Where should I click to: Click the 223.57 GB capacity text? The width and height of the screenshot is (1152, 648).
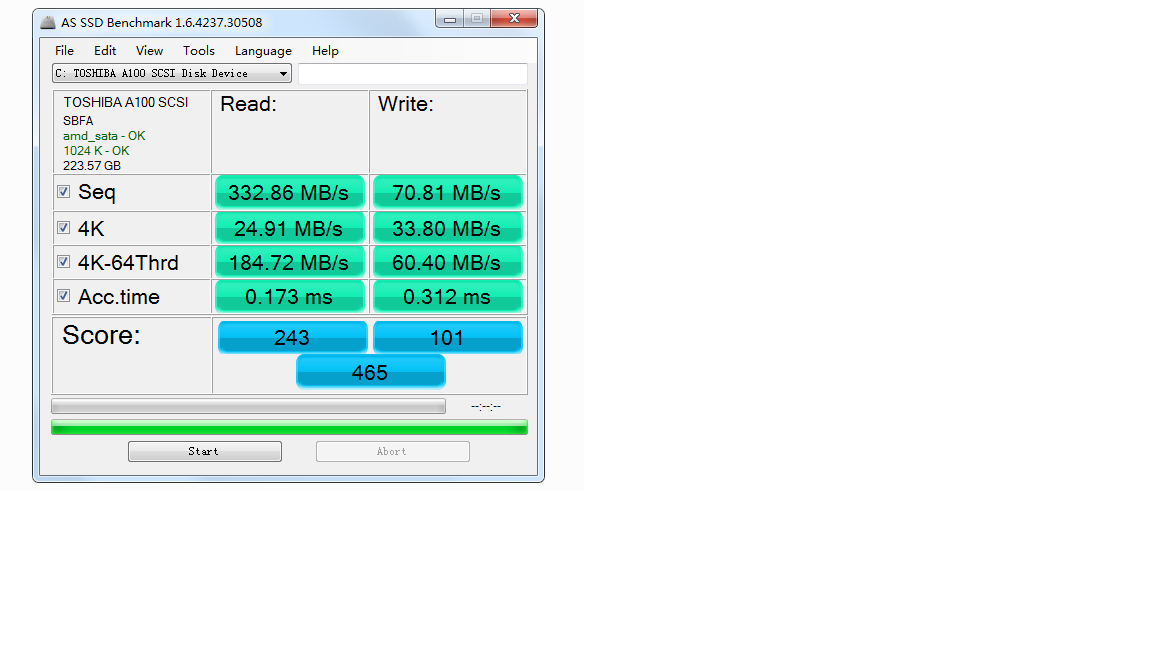92,166
